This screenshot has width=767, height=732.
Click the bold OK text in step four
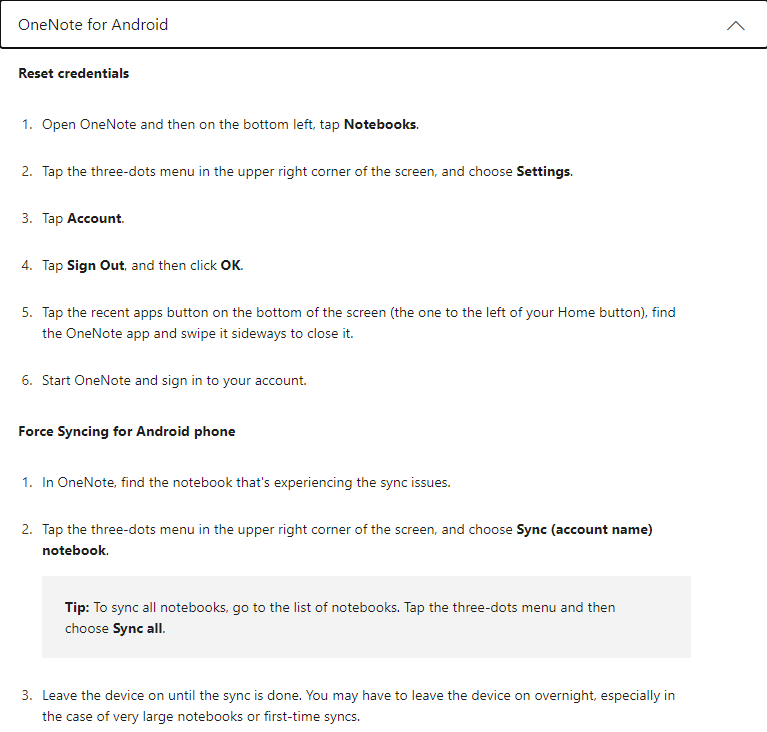pyautogui.click(x=230, y=265)
